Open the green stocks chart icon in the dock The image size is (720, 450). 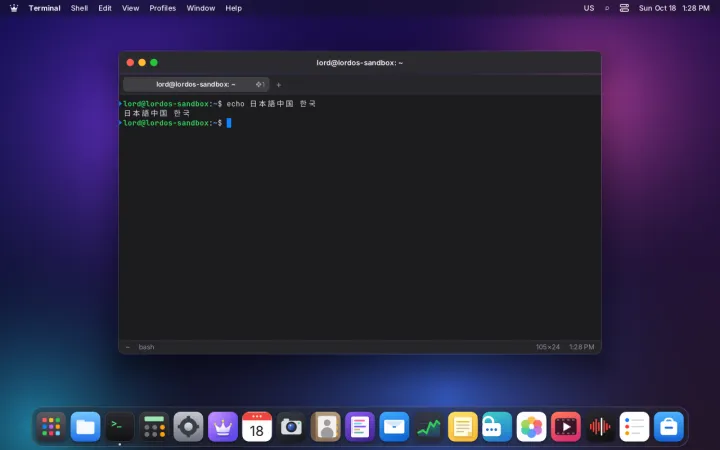[x=428, y=427]
